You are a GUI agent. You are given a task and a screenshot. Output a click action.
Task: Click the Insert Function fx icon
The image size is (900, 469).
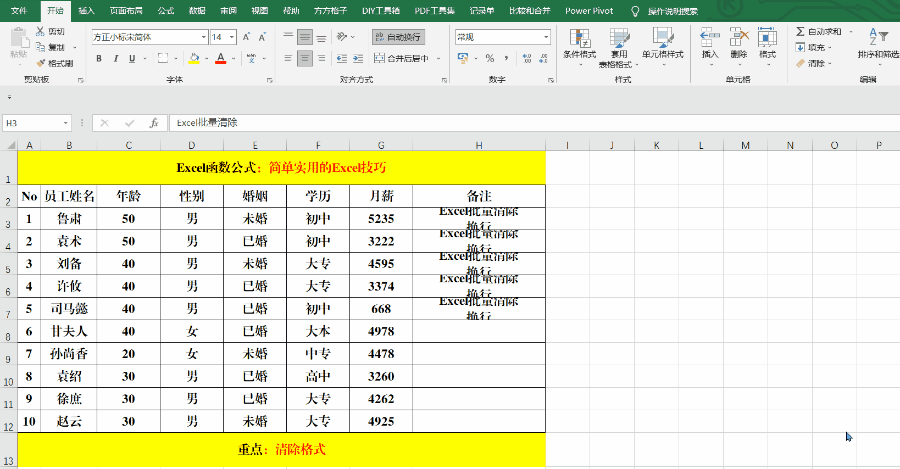pyautogui.click(x=154, y=123)
